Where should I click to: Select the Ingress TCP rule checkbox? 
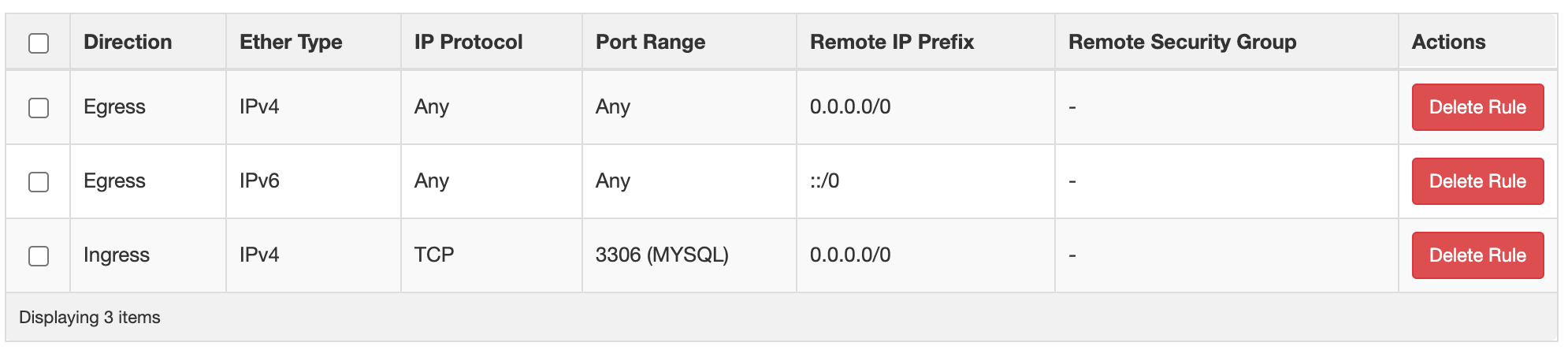39,255
